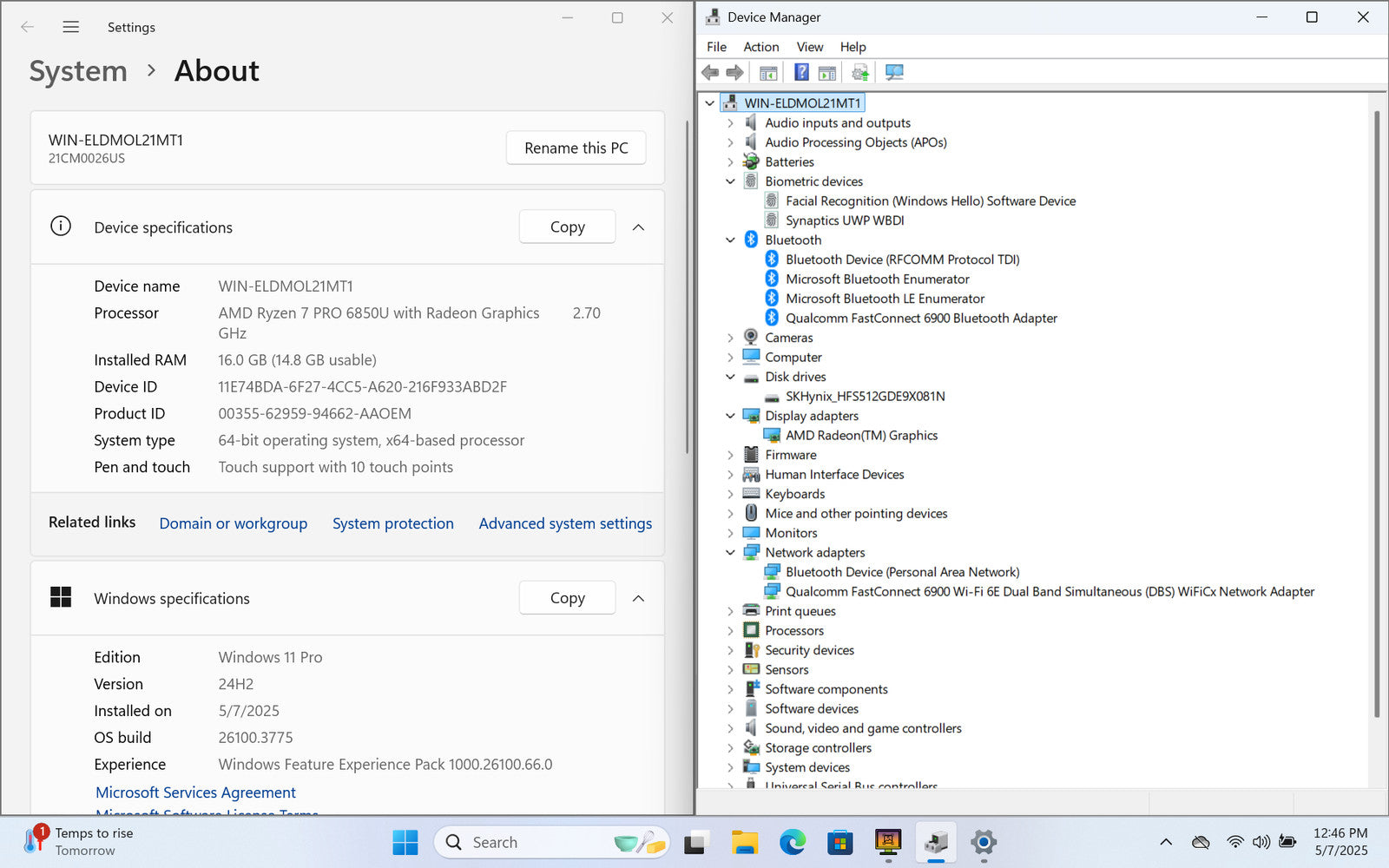Click the volume speaker tray icon
1389x868 pixels.
(1261, 842)
